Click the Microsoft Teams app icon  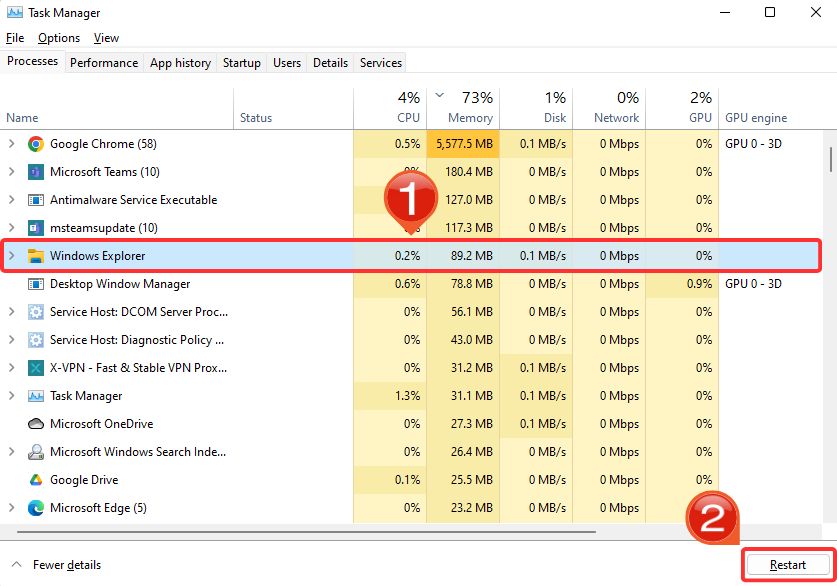[35, 171]
